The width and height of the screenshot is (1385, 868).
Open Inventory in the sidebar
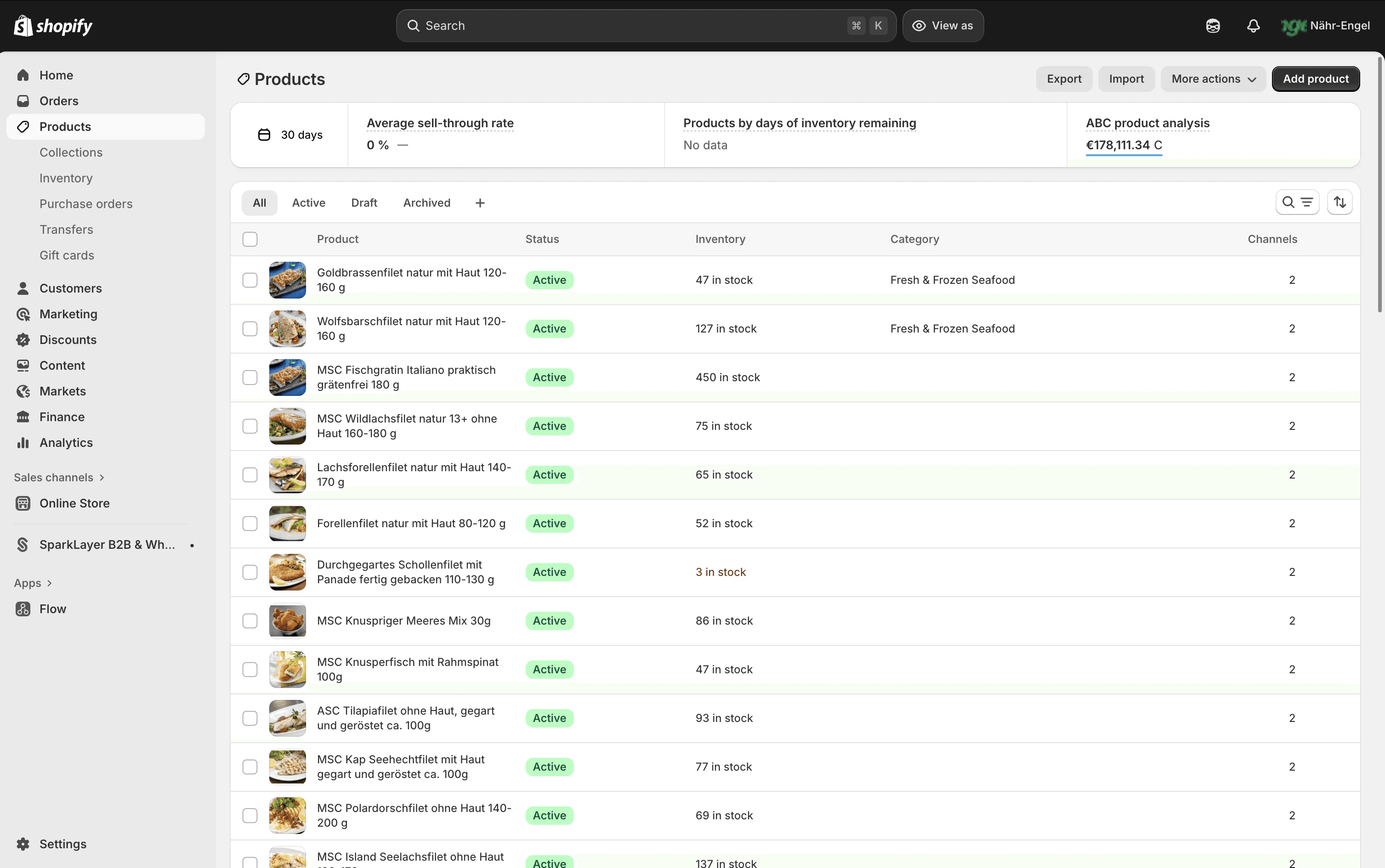66,178
